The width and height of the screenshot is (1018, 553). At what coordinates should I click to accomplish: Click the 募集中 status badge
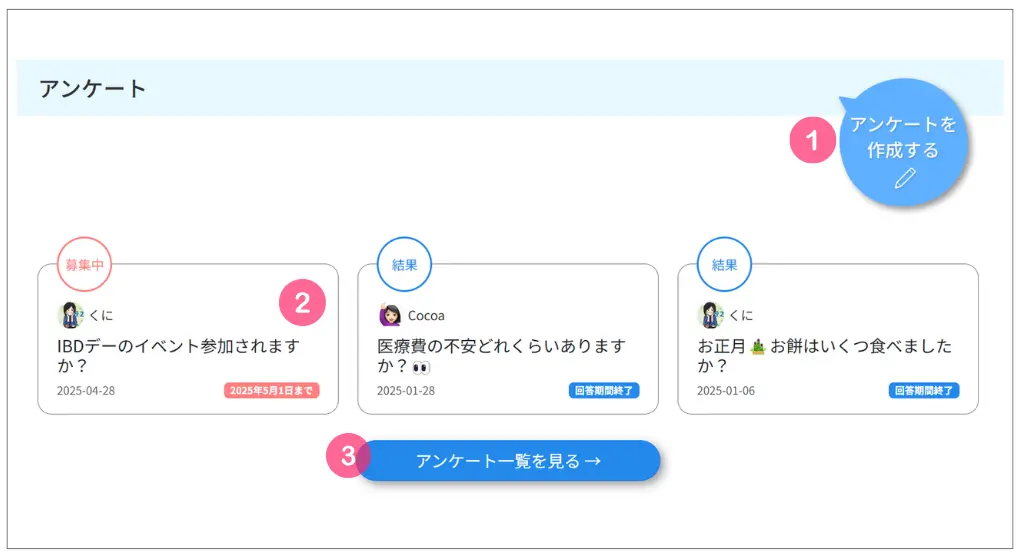click(84, 265)
